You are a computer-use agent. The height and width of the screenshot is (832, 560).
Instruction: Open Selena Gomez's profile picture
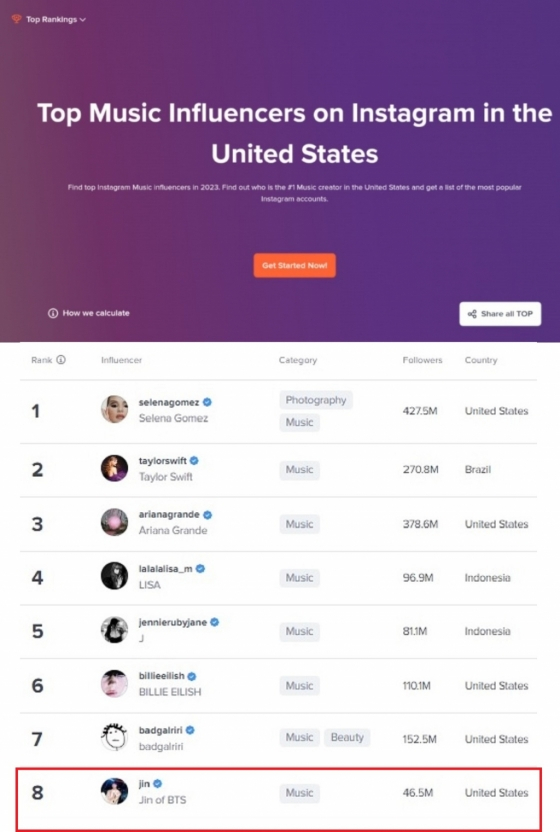click(115, 409)
